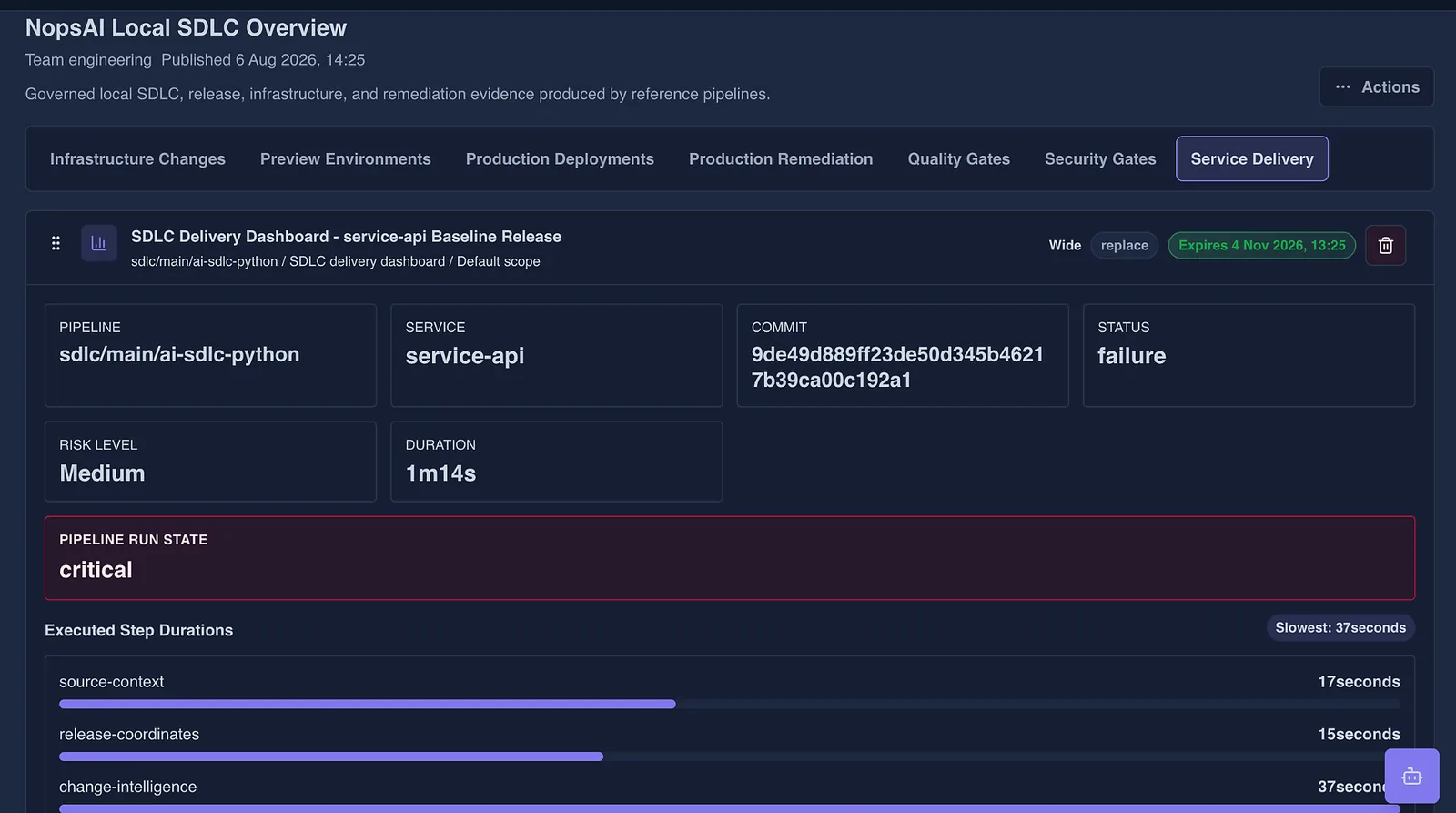
Task: Click the bar chart dashboard icon
Action: pos(99,243)
